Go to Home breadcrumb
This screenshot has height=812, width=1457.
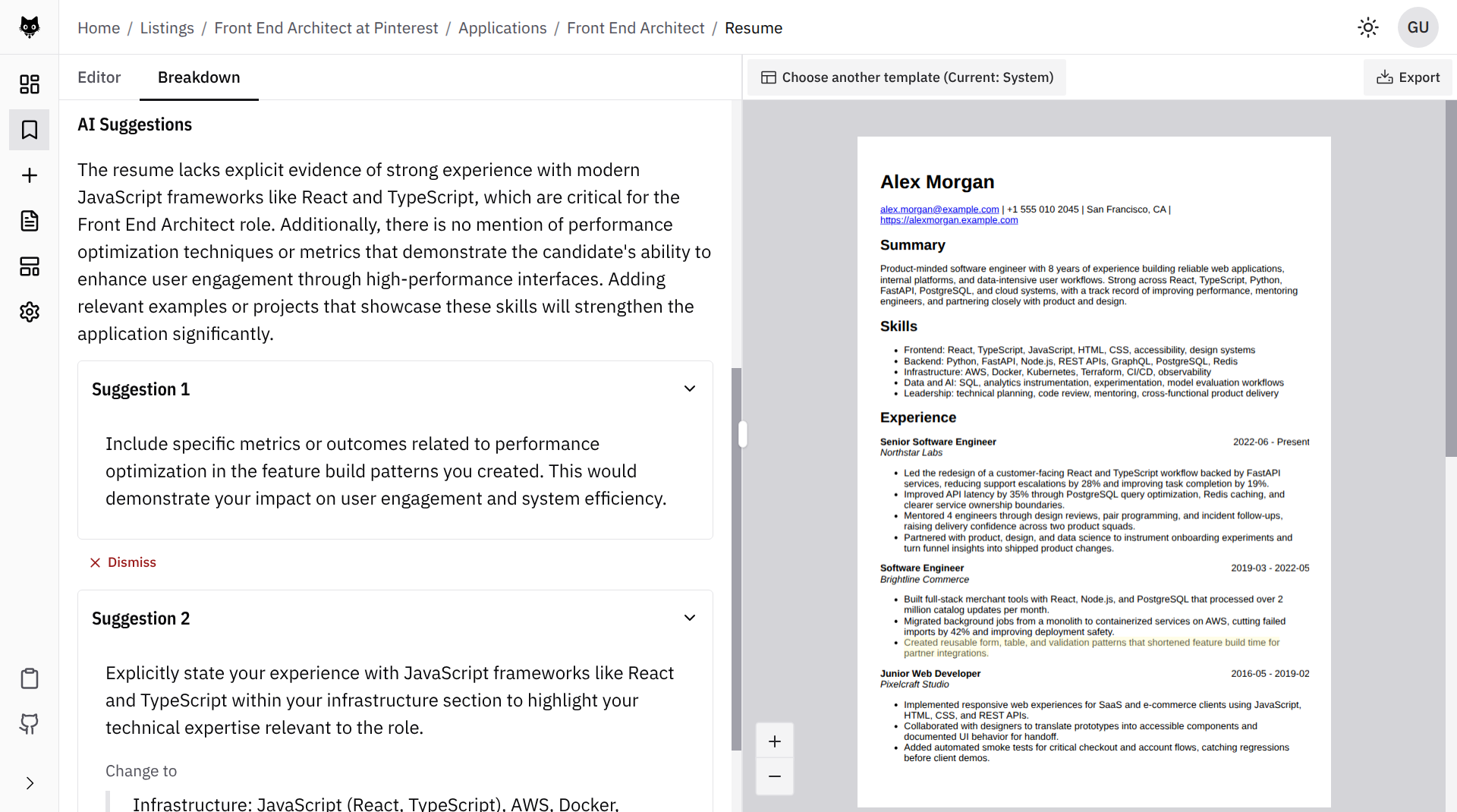[99, 28]
